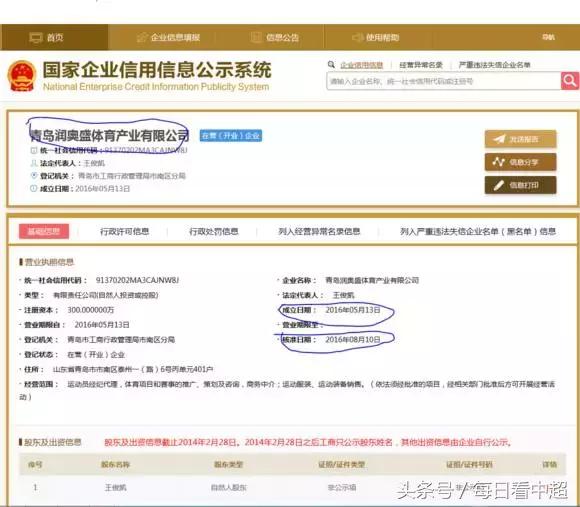The width and height of the screenshot is (580, 507).
Task: Switch to the 行政许可信息 tab
Action: pos(125,231)
